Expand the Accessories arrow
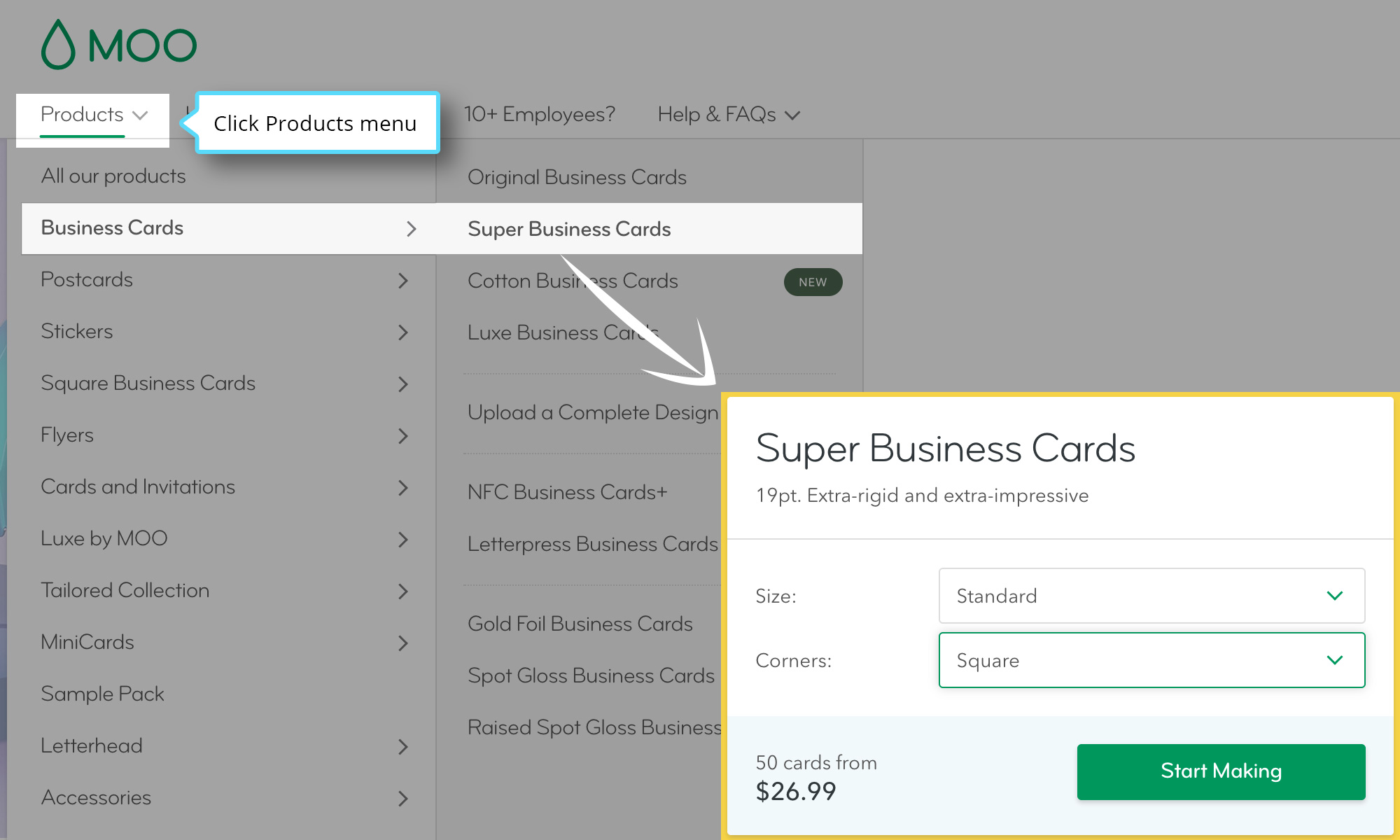The height and width of the screenshot is (840, 1400). pos(403,799)
